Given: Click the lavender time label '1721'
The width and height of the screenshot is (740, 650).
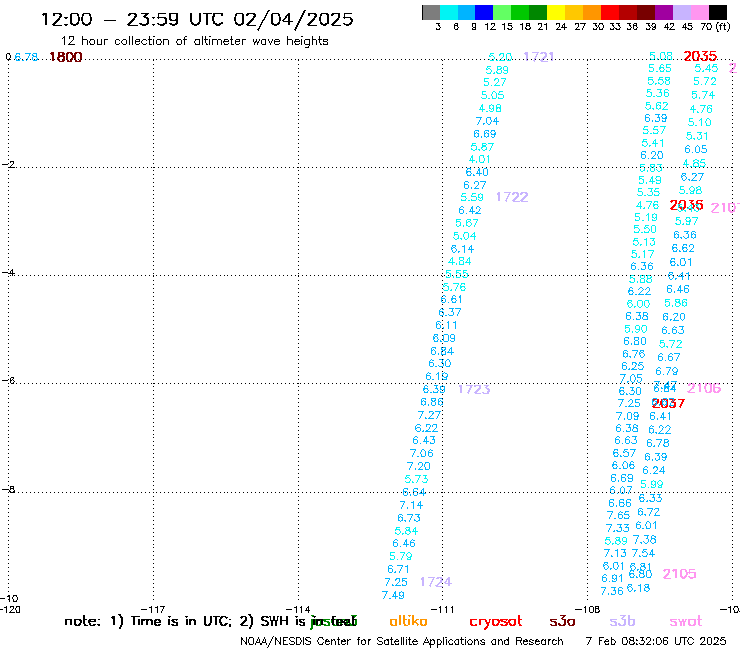Looking at the screenshot, I should point(538,57).
